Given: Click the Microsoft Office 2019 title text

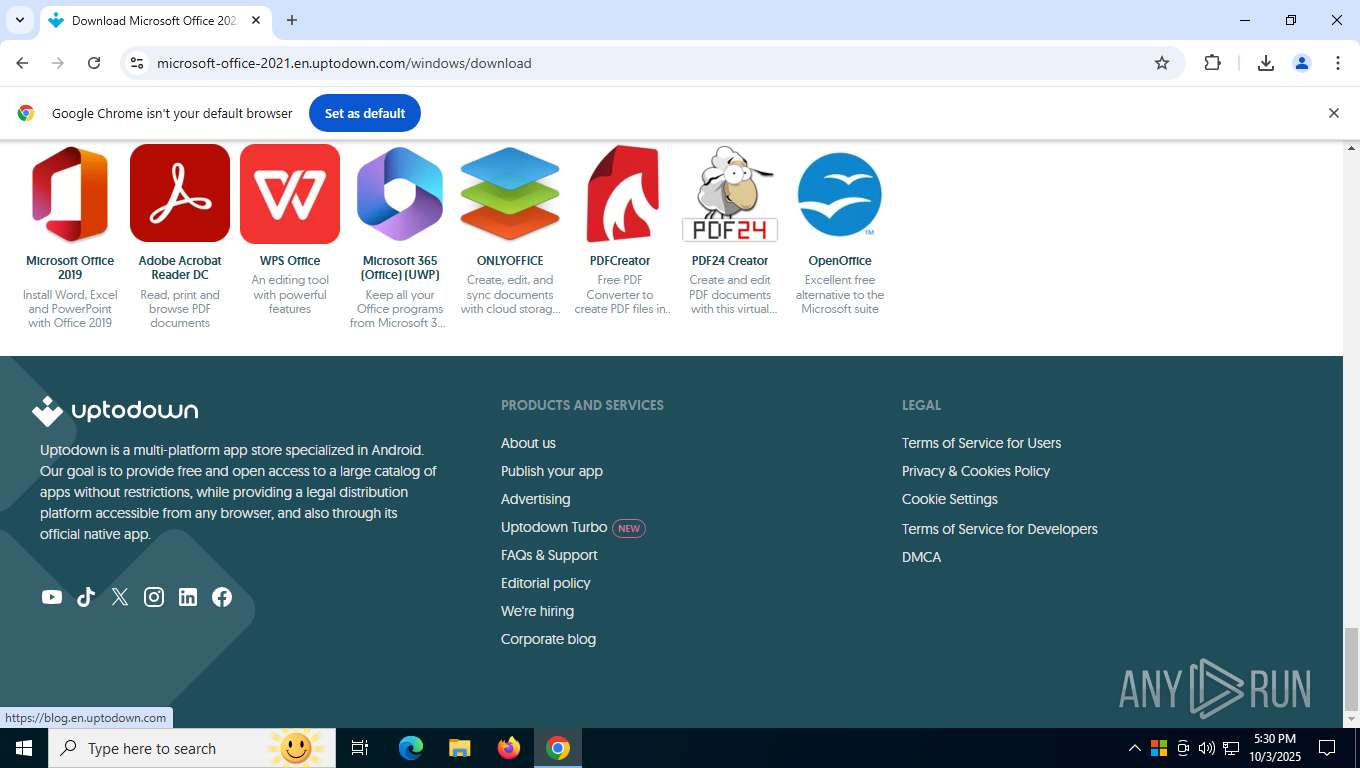Looking at the screenshot, I should [70, 268].
